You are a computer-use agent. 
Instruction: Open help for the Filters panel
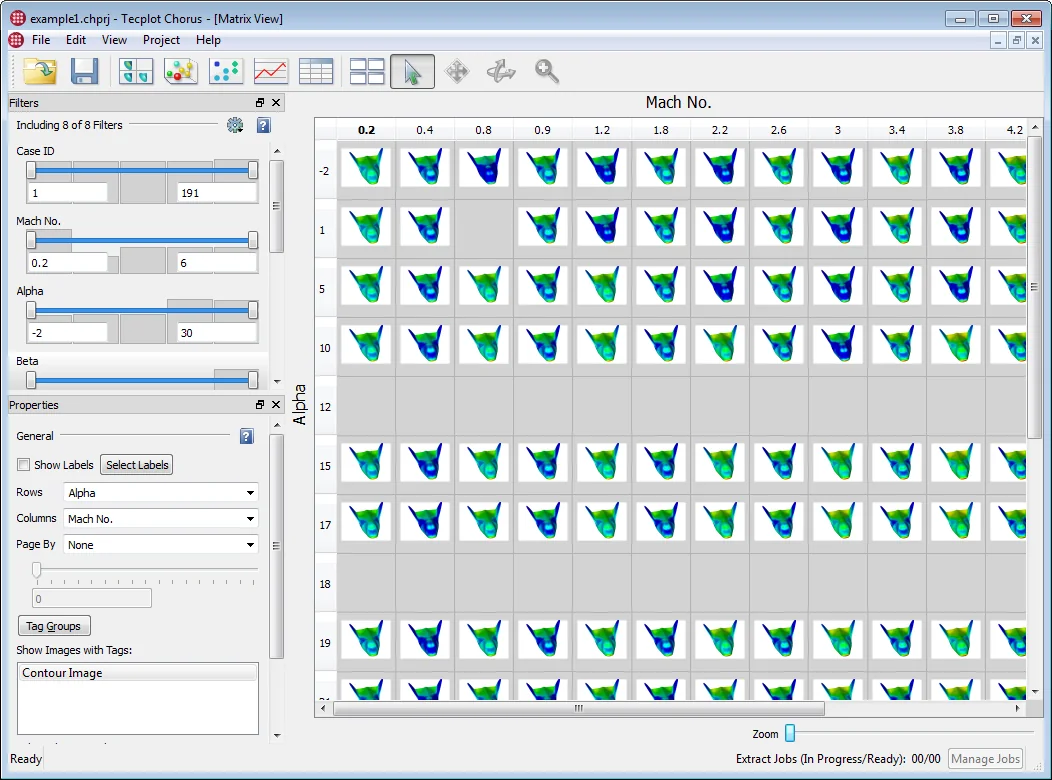point(264,125)
